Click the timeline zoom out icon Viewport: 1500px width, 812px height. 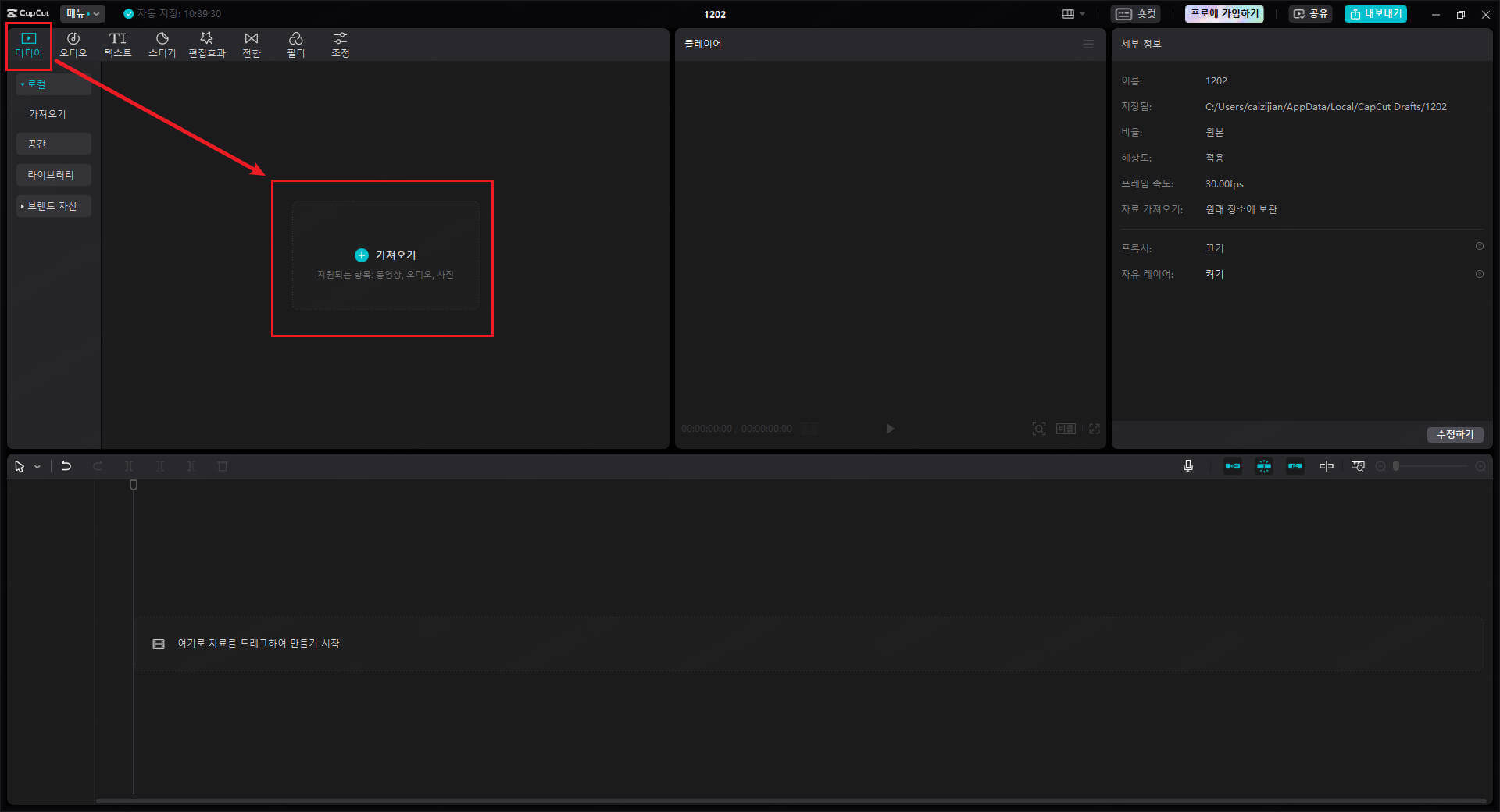pos(1380,466)
